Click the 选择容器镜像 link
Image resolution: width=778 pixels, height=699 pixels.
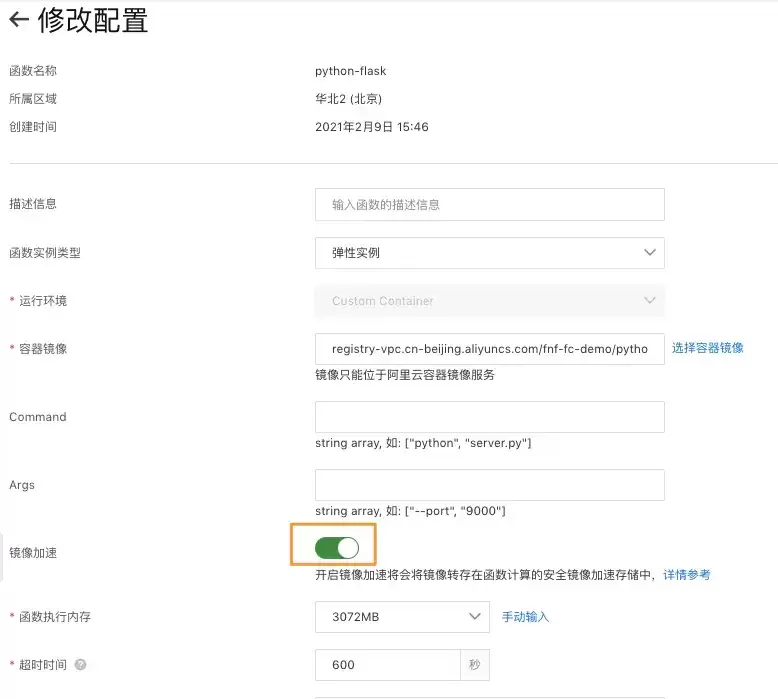[x=708, y=348]
